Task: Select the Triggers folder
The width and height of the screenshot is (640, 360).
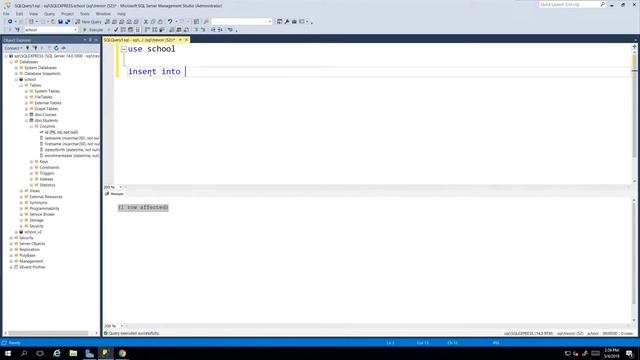Action: pyautogui.click(x=47, y=173)
